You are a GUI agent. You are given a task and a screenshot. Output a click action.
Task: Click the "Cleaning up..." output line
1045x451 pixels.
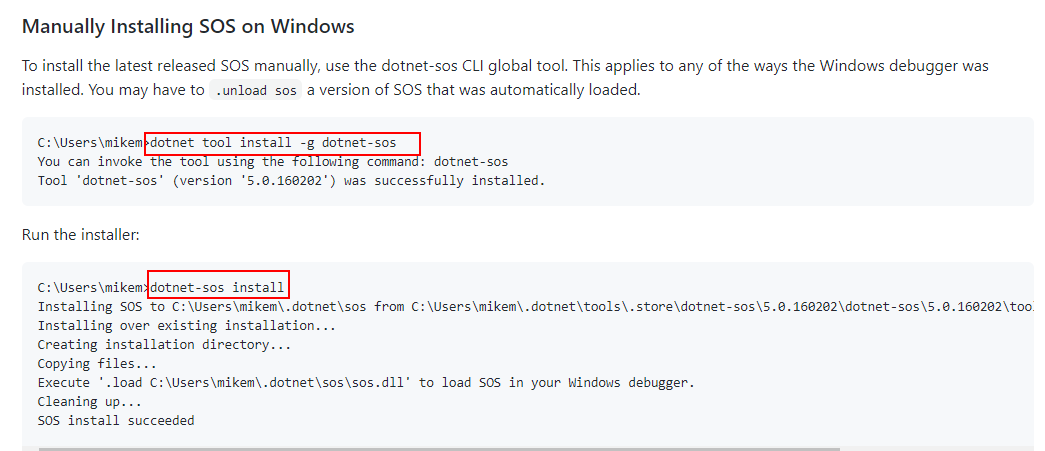[90, 402]
